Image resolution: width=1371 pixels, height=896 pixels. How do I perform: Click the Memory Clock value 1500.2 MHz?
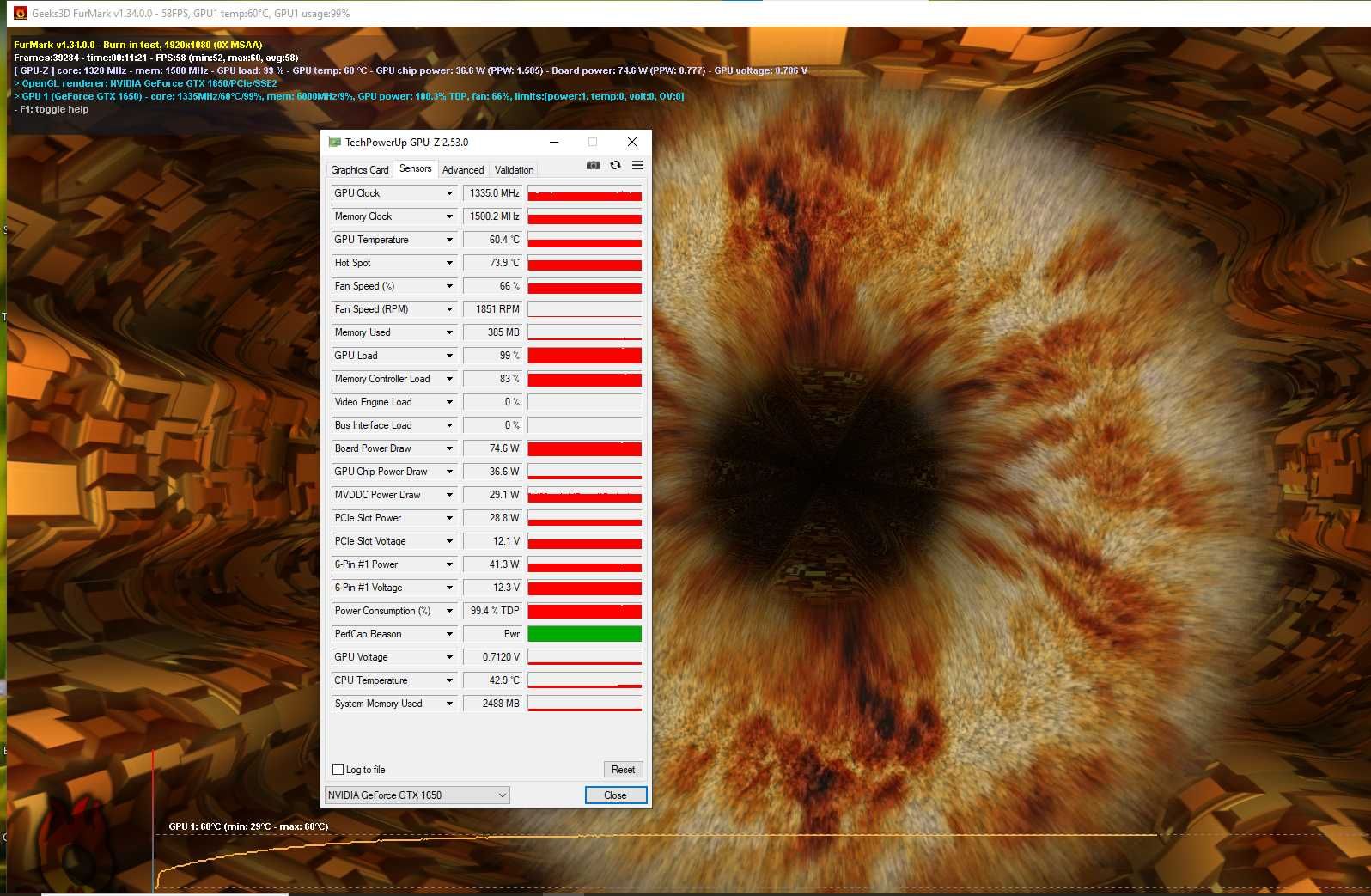(x=493, y=216)
